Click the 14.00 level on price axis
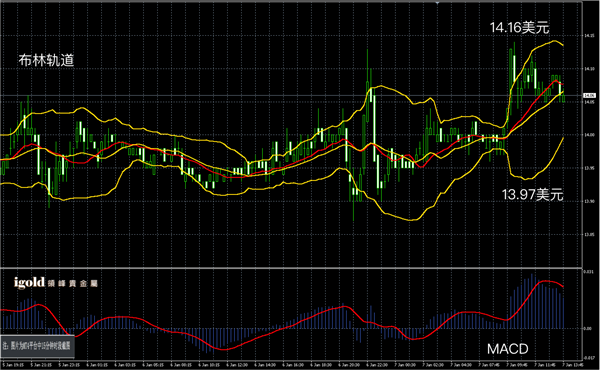600x370 pixels. 589,135
